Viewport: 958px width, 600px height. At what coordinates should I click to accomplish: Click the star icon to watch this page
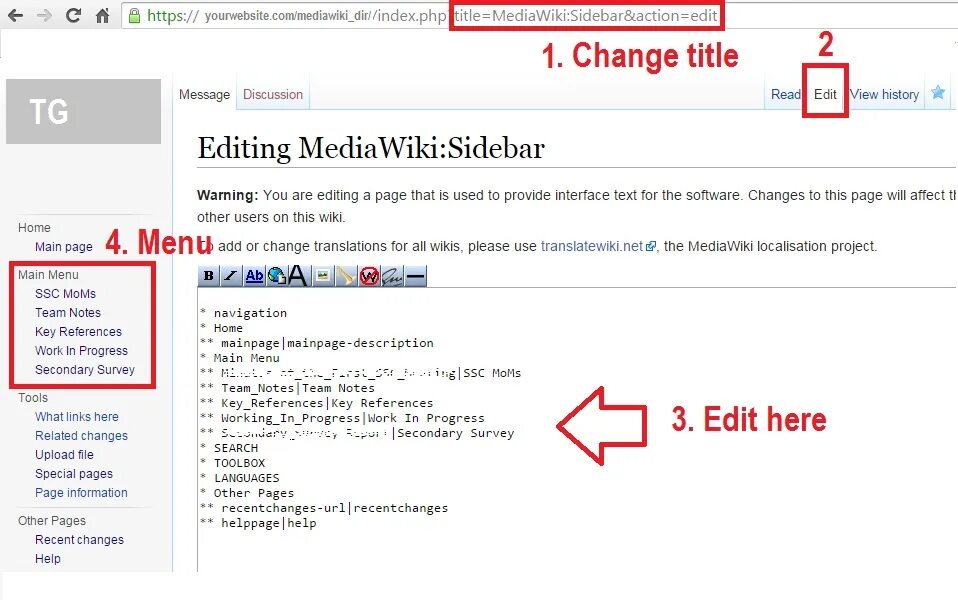coord(938,93)
